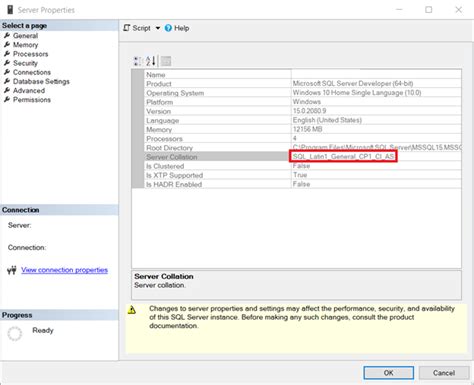Click the 15.0.2080.9 version value
This screenshot has width=474, height=385.
coord(309,111)
